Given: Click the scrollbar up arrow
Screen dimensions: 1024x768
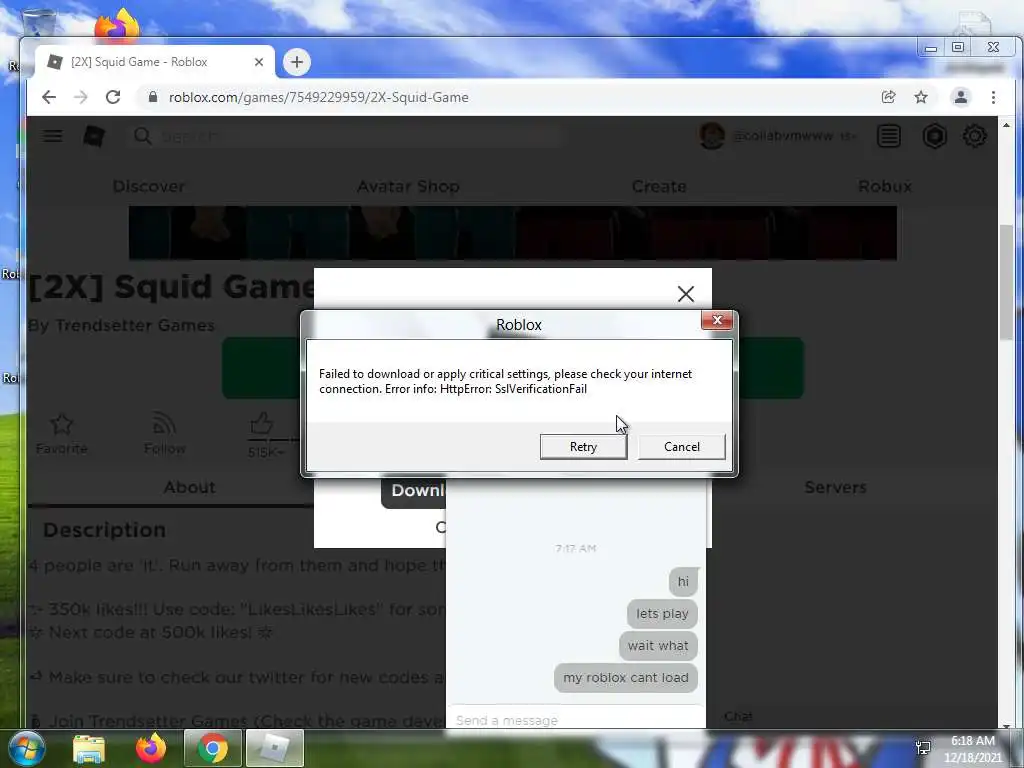Looking at the screenshot, I should [x=1006, y=125].
